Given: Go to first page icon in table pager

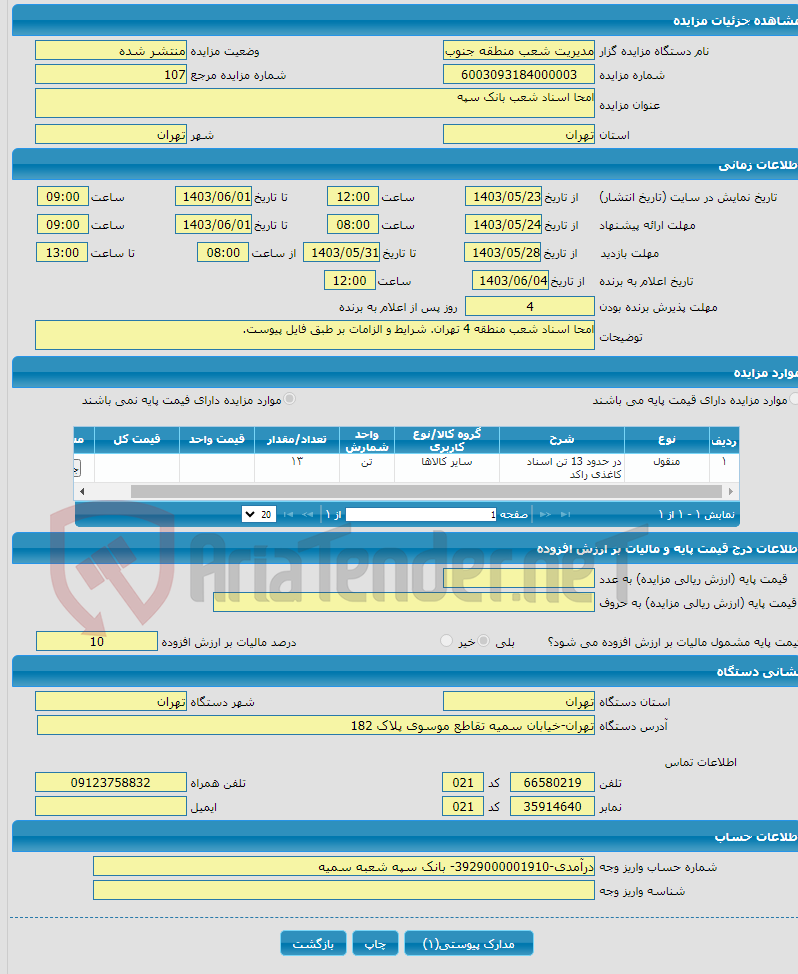Looking at the screenshot, I should 288,514.
